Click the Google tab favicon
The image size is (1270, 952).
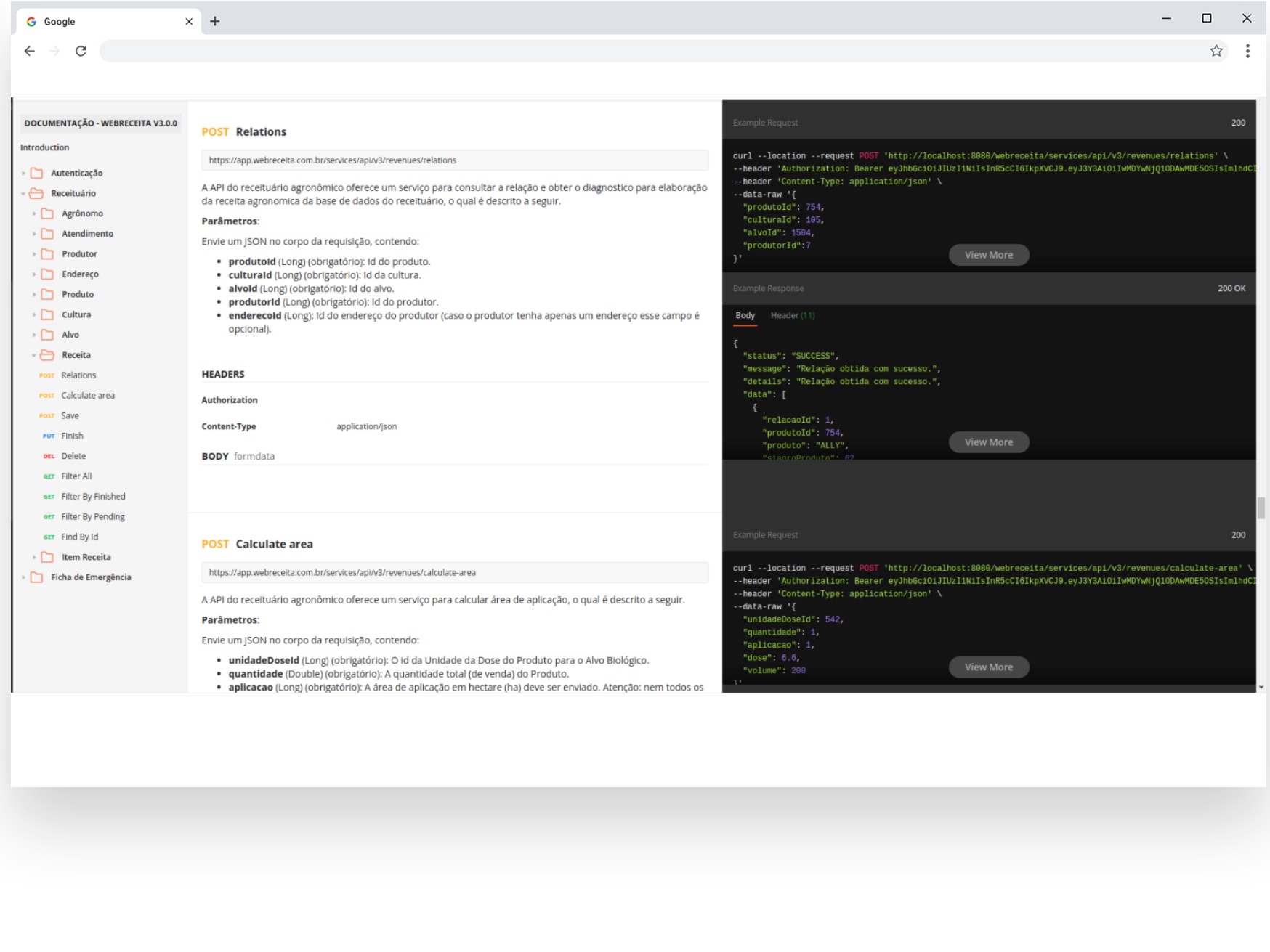pyautogui.click(x=31, y=22)
